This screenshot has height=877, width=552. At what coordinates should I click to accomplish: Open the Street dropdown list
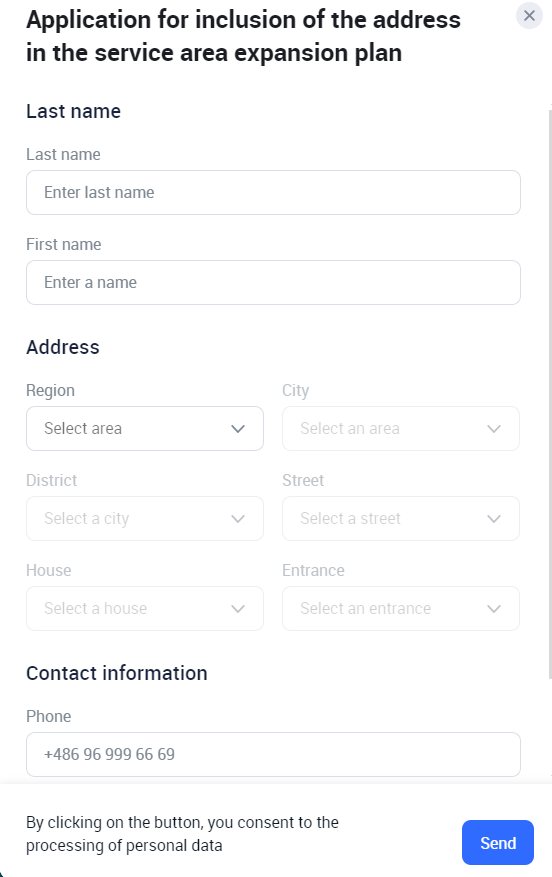(x=401, y=518)
